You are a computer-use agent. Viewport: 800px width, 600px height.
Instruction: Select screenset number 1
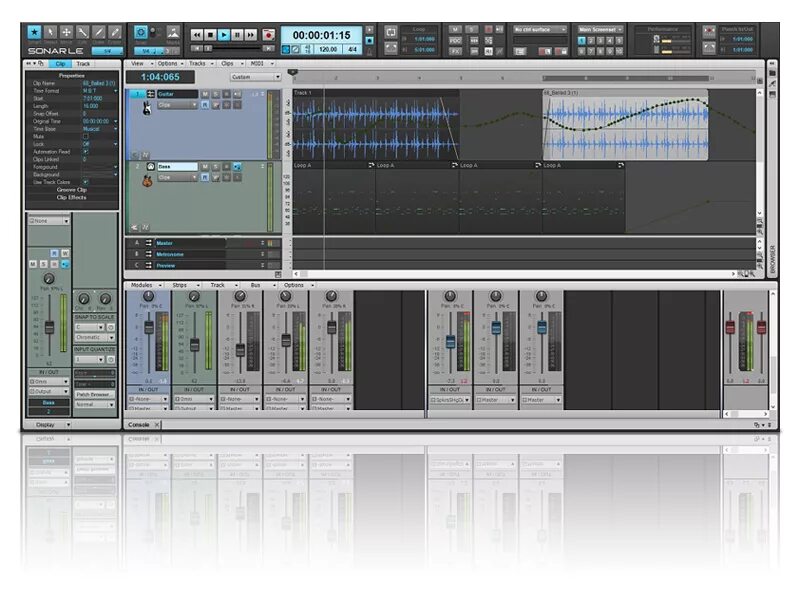tap(581, 40)
